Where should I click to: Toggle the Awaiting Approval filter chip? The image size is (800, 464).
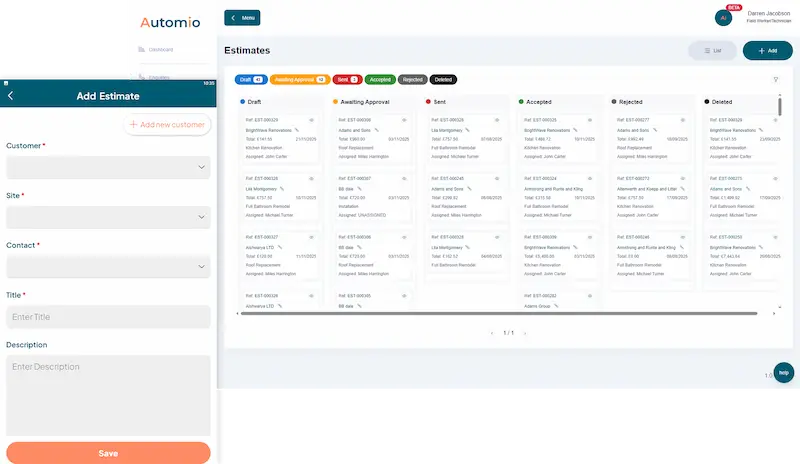point(300,80)
